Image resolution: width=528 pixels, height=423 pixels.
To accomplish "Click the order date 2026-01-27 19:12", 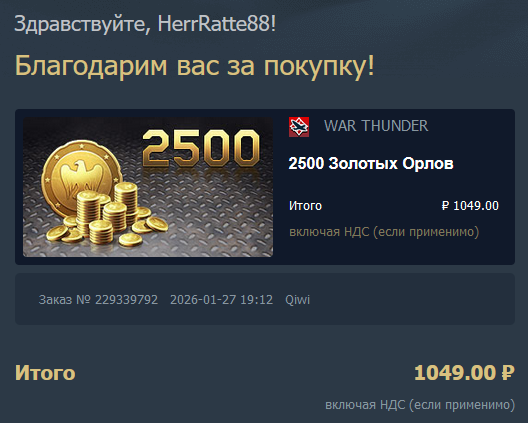I will click(x=222, y=300).
